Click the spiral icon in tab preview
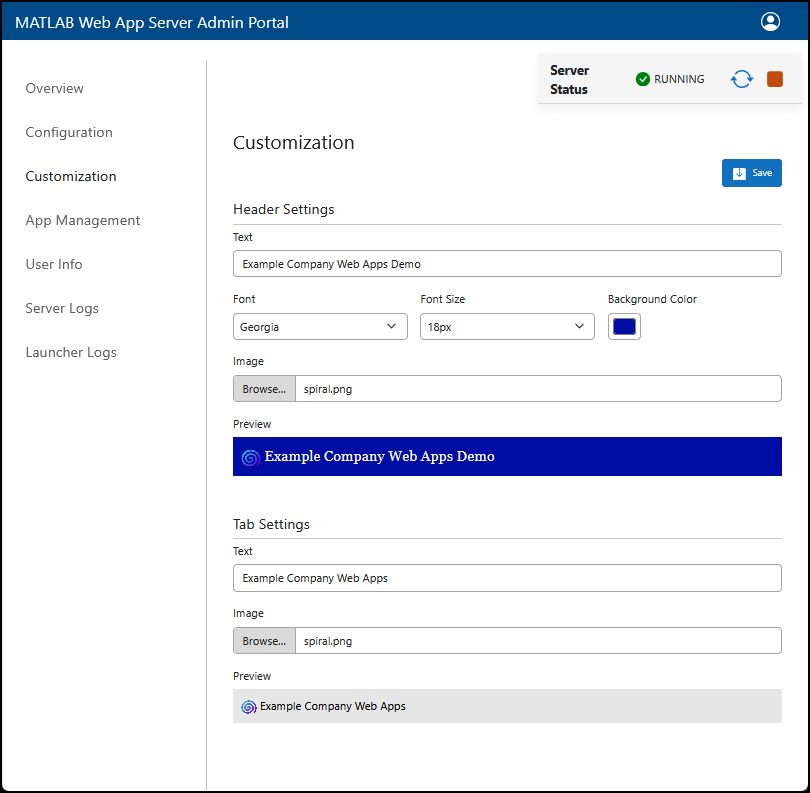Screen dimensions: 810x793 247,706
